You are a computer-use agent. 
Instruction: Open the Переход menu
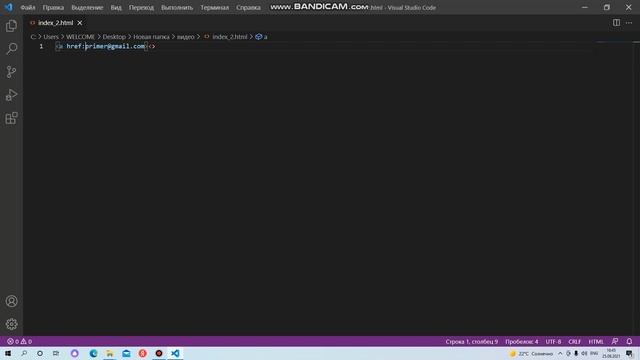pos(141,7)
